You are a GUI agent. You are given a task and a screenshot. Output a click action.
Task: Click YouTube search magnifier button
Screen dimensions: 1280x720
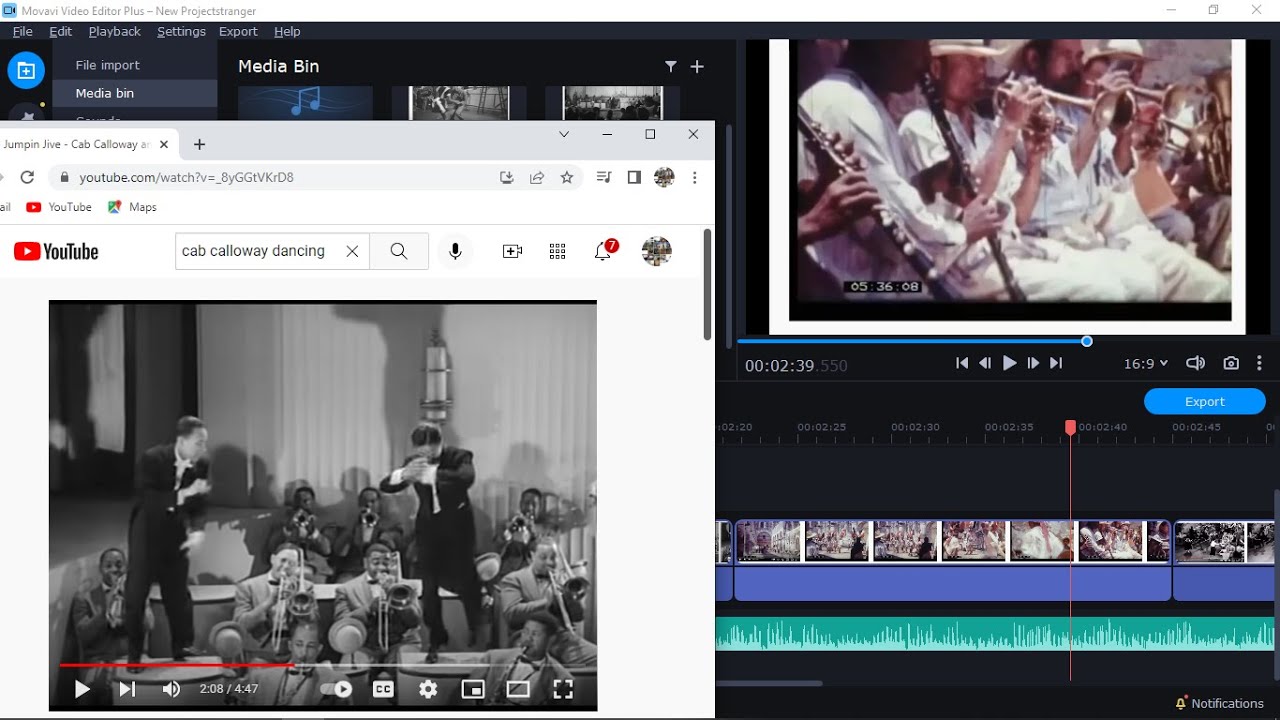399,251
